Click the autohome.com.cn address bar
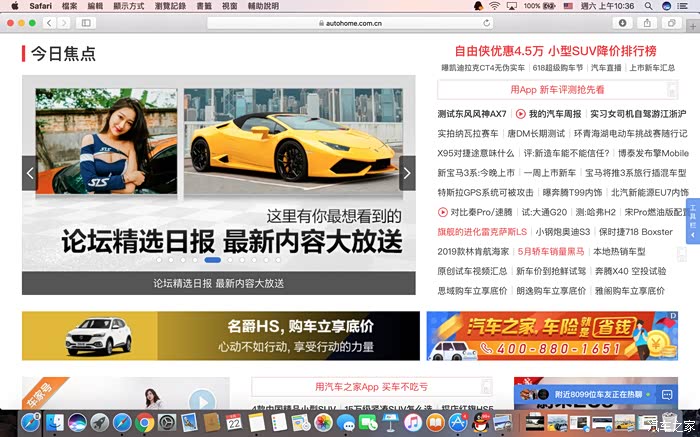Viewport: 700px width, 437px height. coord(348,22)
